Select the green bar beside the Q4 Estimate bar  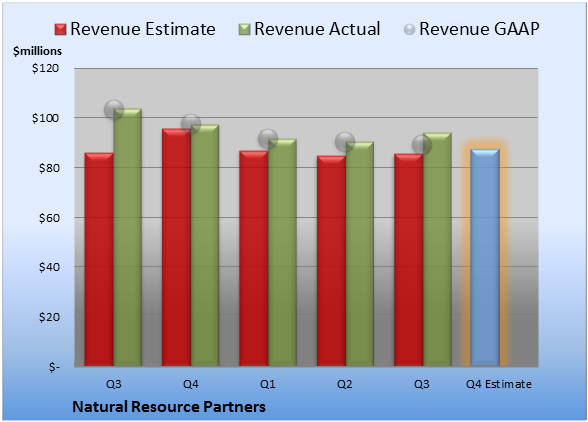tap(437, 249)
